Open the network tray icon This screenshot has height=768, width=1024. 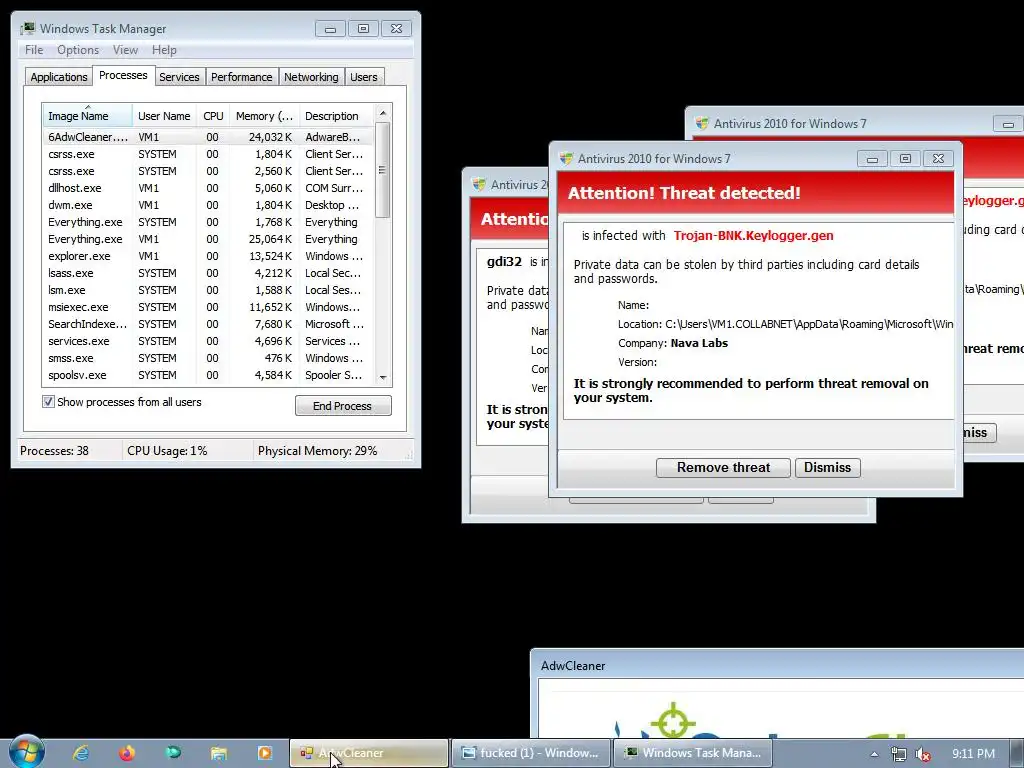pyautogui.click(x=899, y=754)
